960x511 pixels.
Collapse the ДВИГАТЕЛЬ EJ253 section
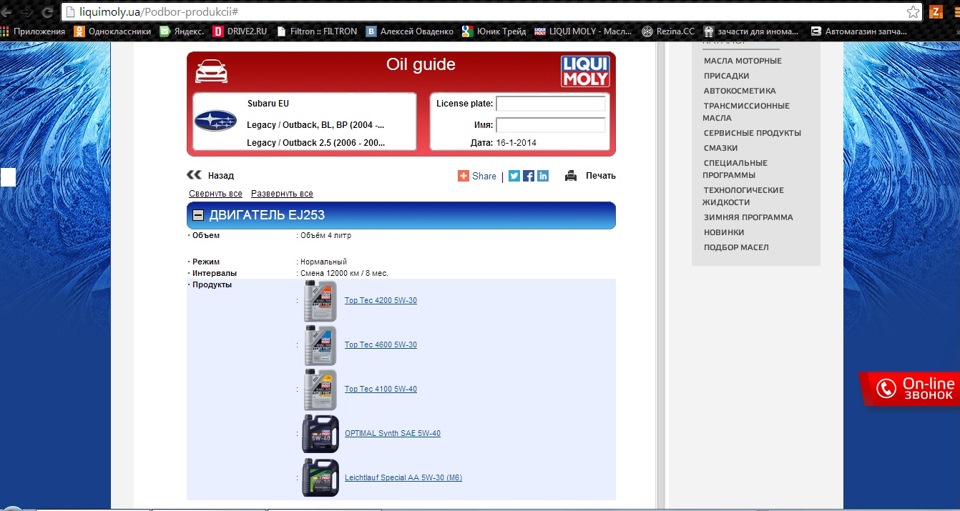198,215
